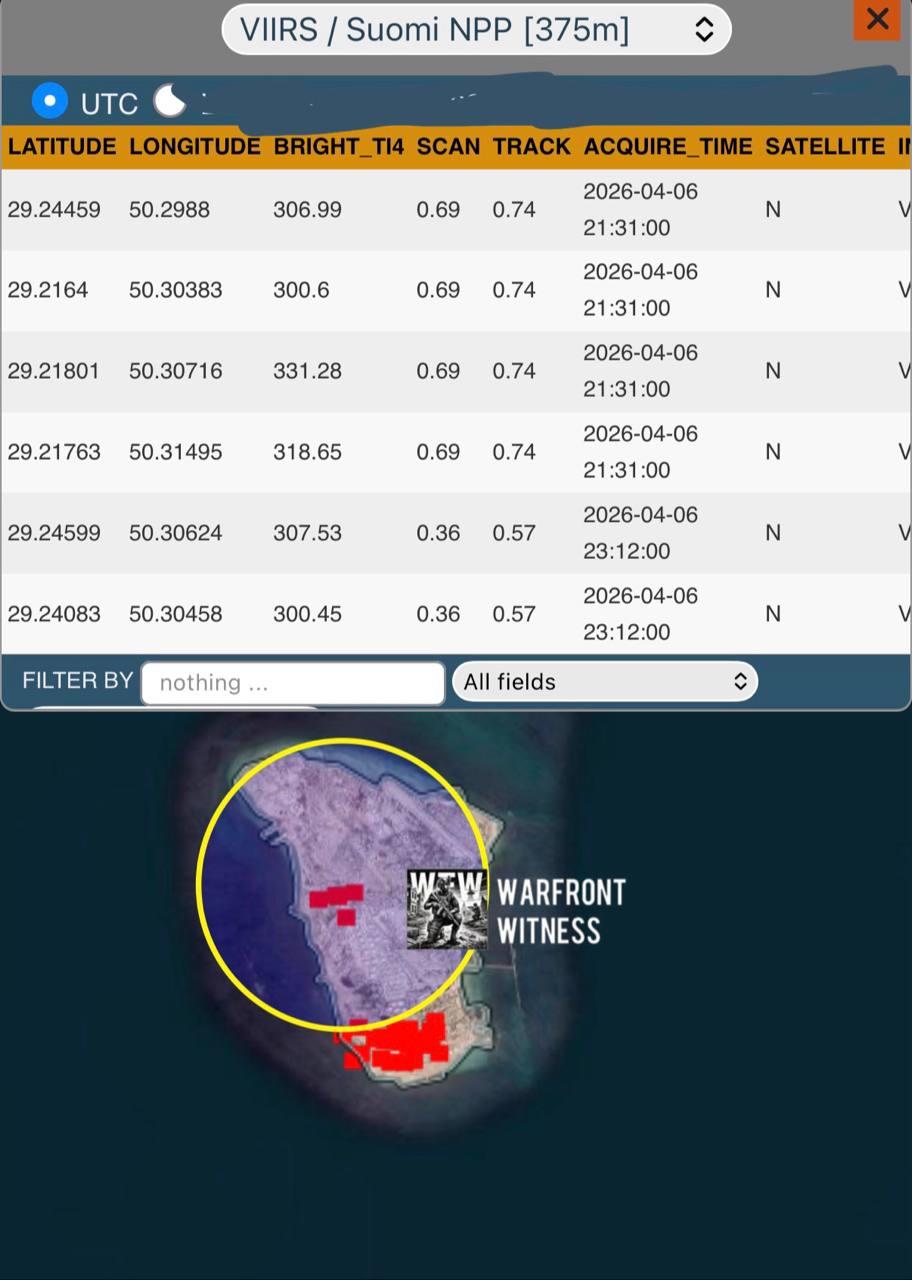Click satellite value N in the 29.2164 row
Image resolution: width=912 pixels, height=1280 pixels.
pos(773,291)
